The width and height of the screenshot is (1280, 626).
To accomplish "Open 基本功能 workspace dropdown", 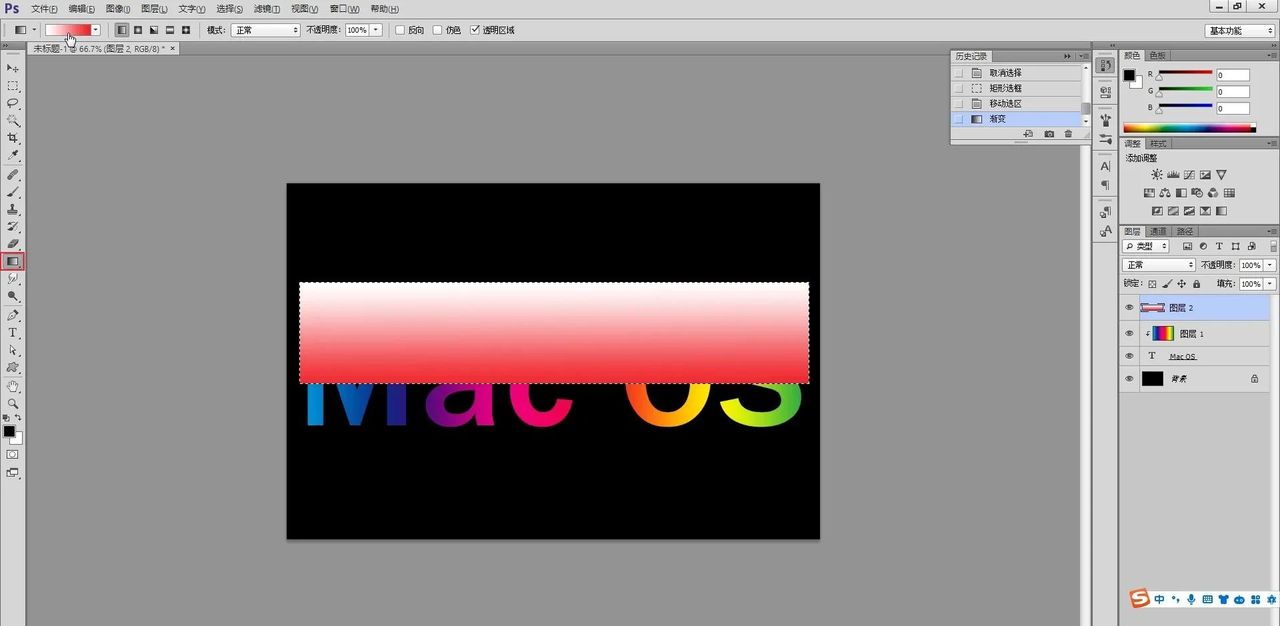I will pos(1239,30).
